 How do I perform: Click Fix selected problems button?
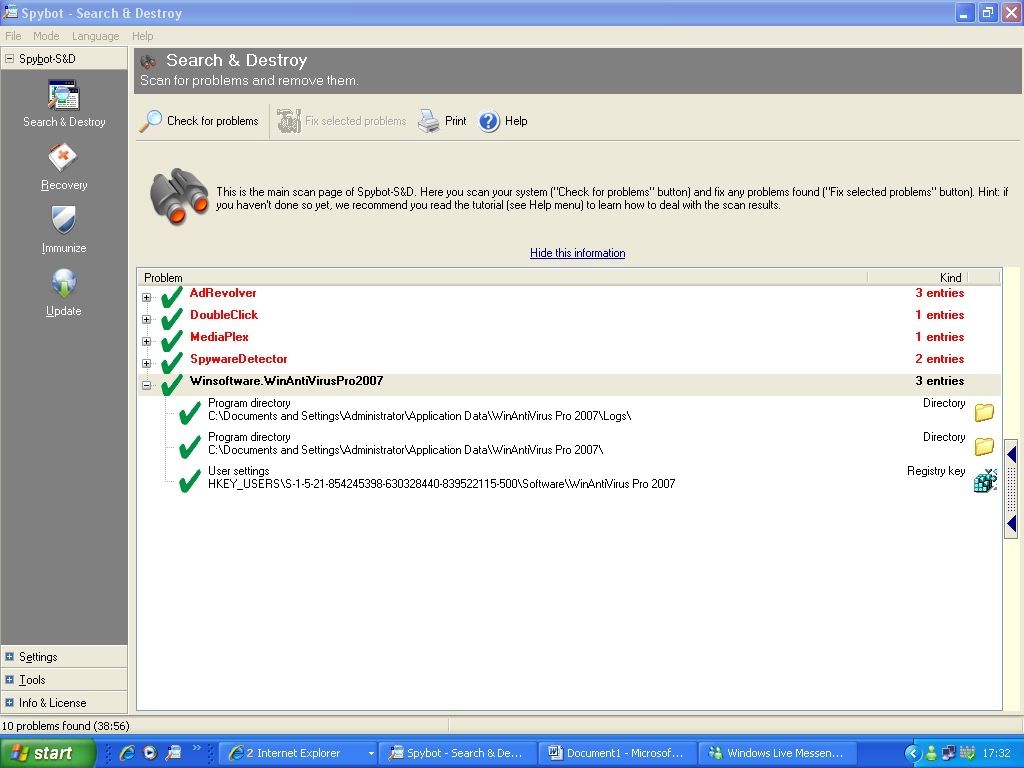click(342, 121)
